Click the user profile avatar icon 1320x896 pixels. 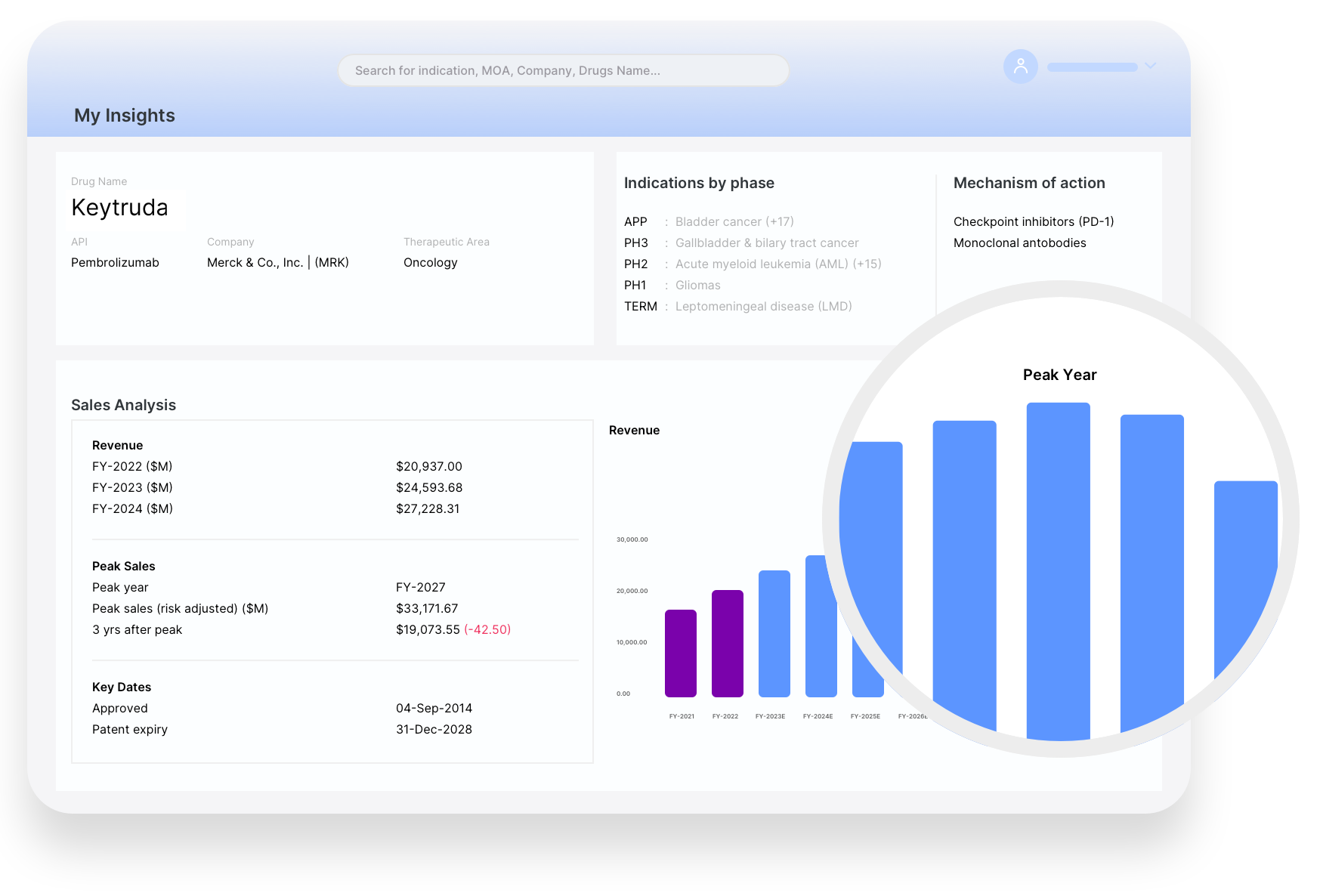click(x=1020, y=66)
